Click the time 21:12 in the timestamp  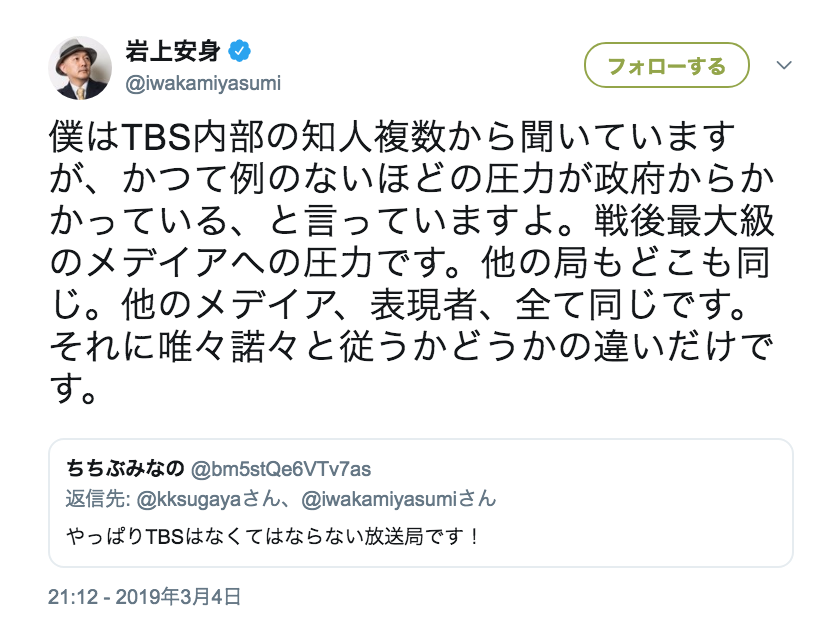point(71,596)
